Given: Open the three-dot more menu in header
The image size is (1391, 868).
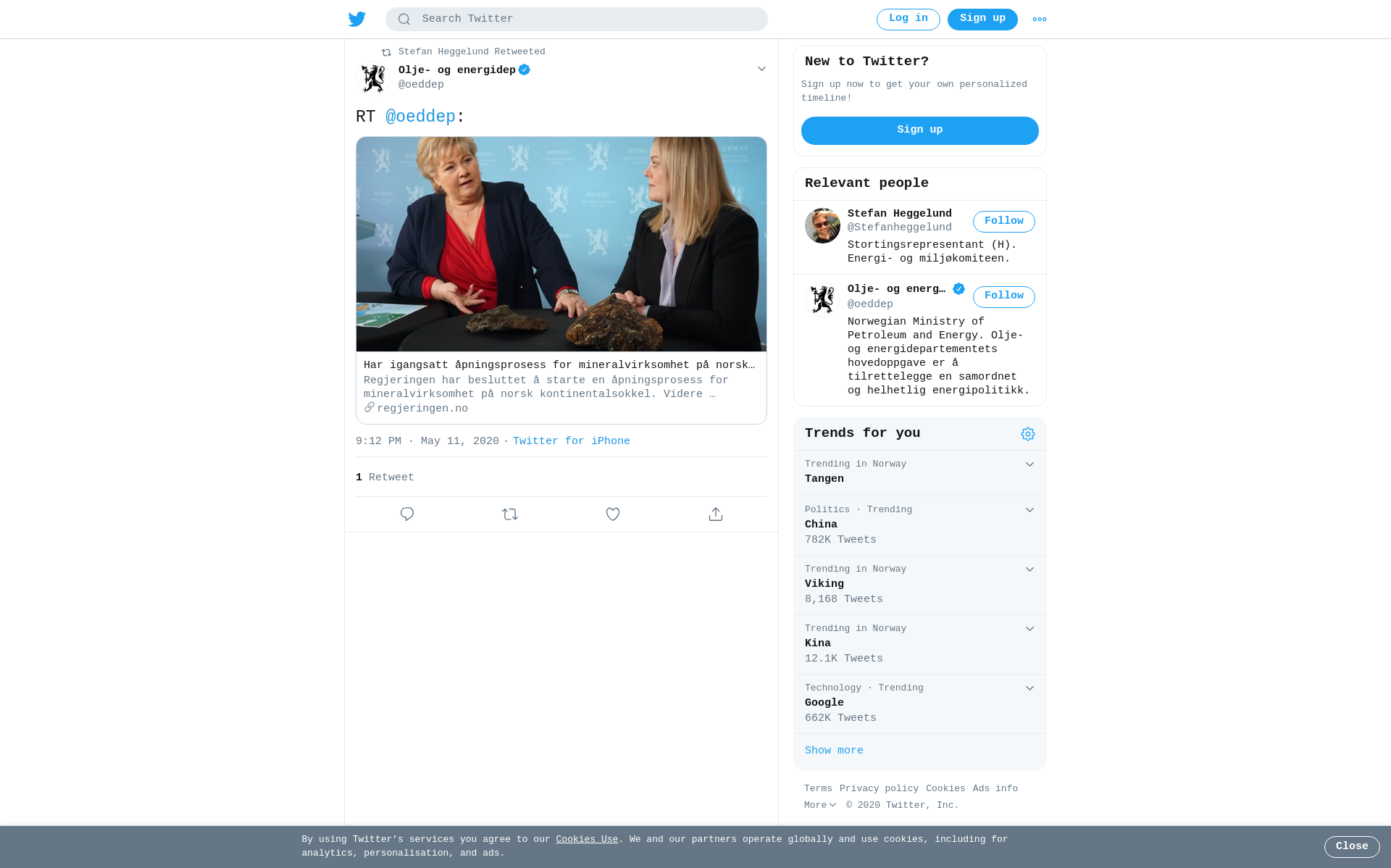Looking at the screenshot, I should (1040, 20).
